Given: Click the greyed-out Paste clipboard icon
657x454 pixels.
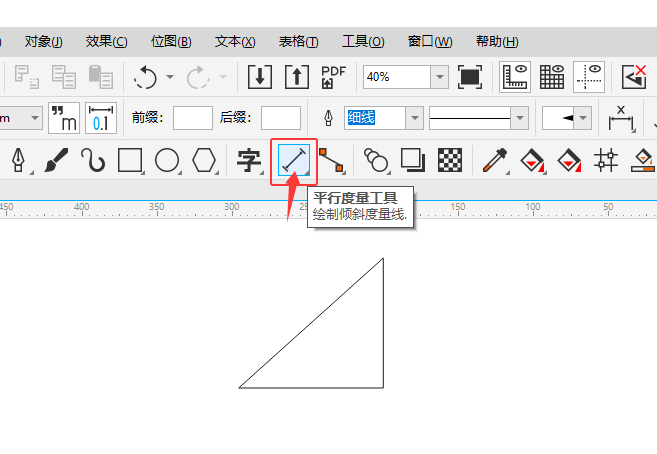Looking at the screenshot, I should tap(101, 77).
